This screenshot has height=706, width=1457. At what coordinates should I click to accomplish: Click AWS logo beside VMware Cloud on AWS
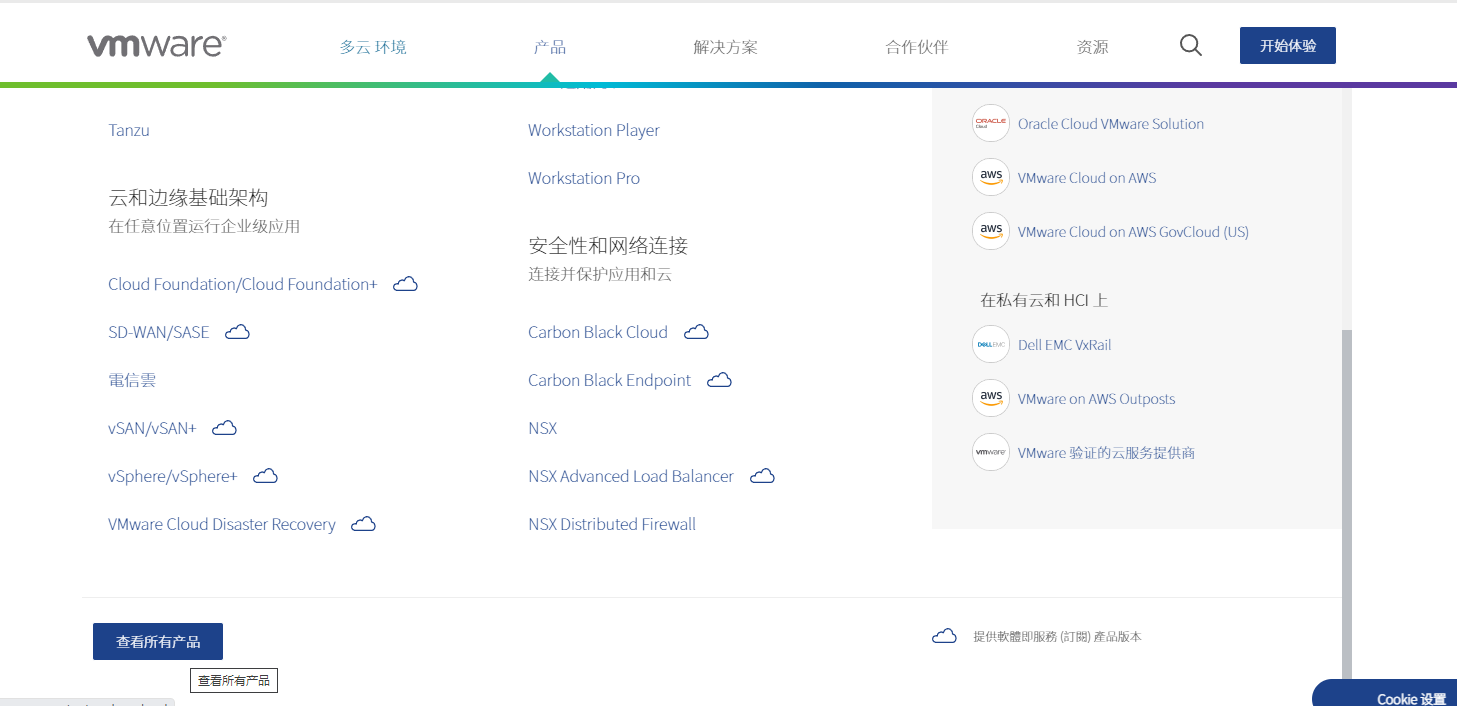tap(991, 177)
